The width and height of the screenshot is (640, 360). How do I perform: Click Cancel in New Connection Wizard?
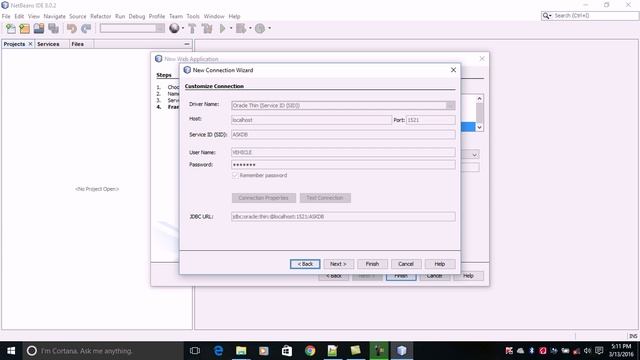click(x=406, y=264)
